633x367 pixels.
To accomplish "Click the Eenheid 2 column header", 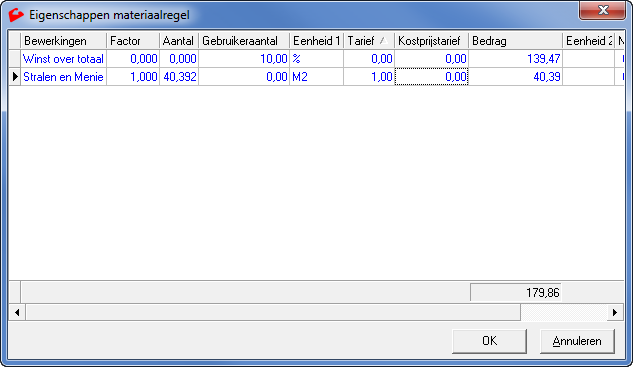I will tap(589, 41).
